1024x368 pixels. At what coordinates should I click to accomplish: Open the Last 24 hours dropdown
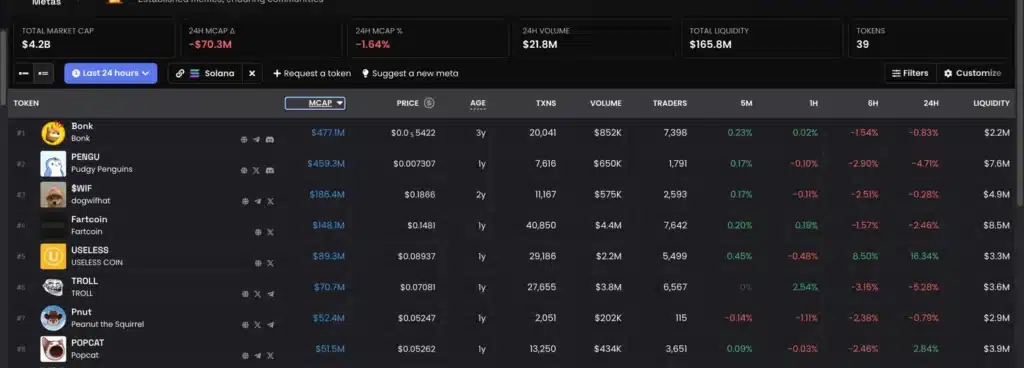click(111, 74)
